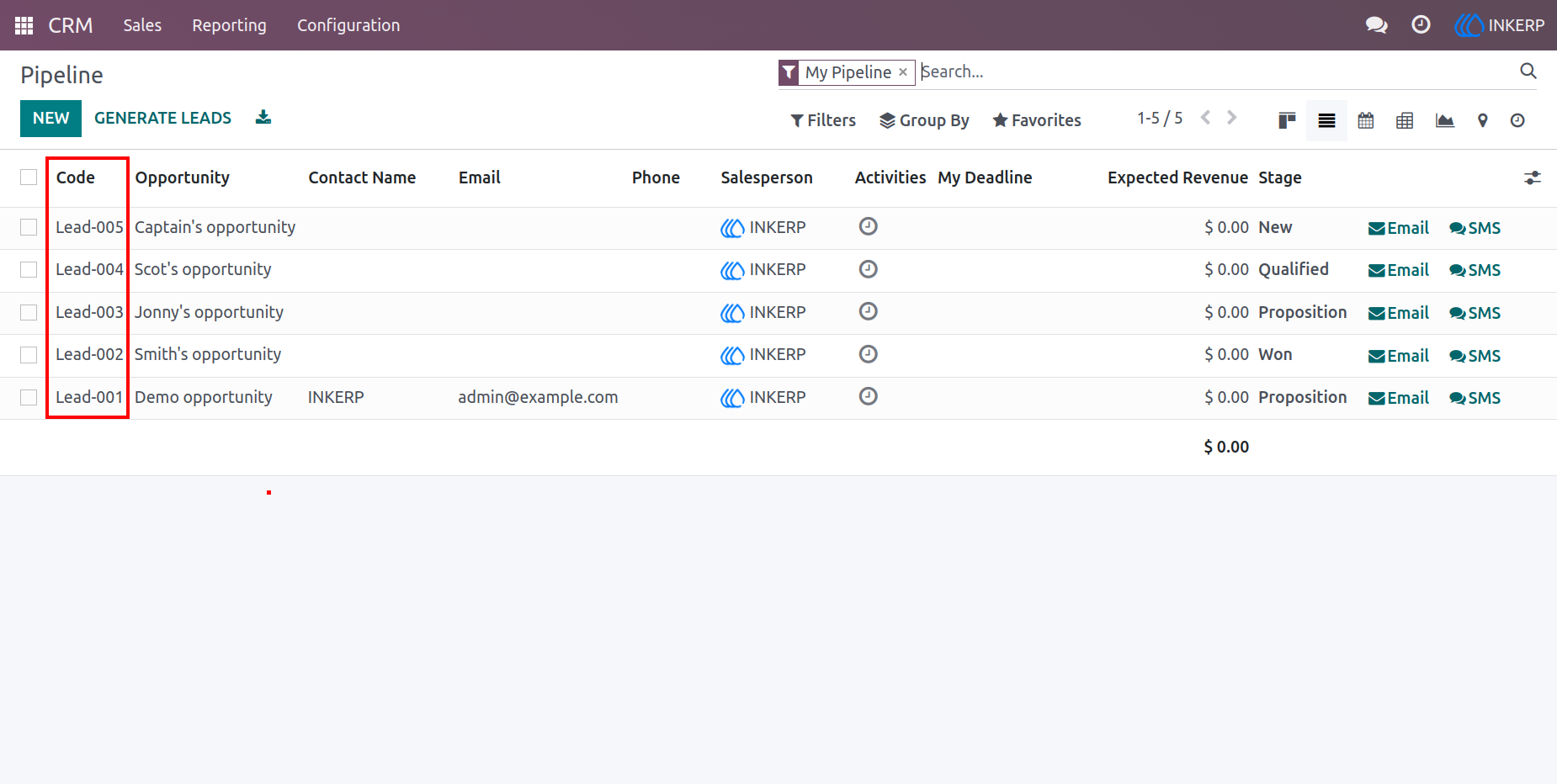Go to previous page arrow
Screen dimensions: 1557x784
(x=1206, y=118)
